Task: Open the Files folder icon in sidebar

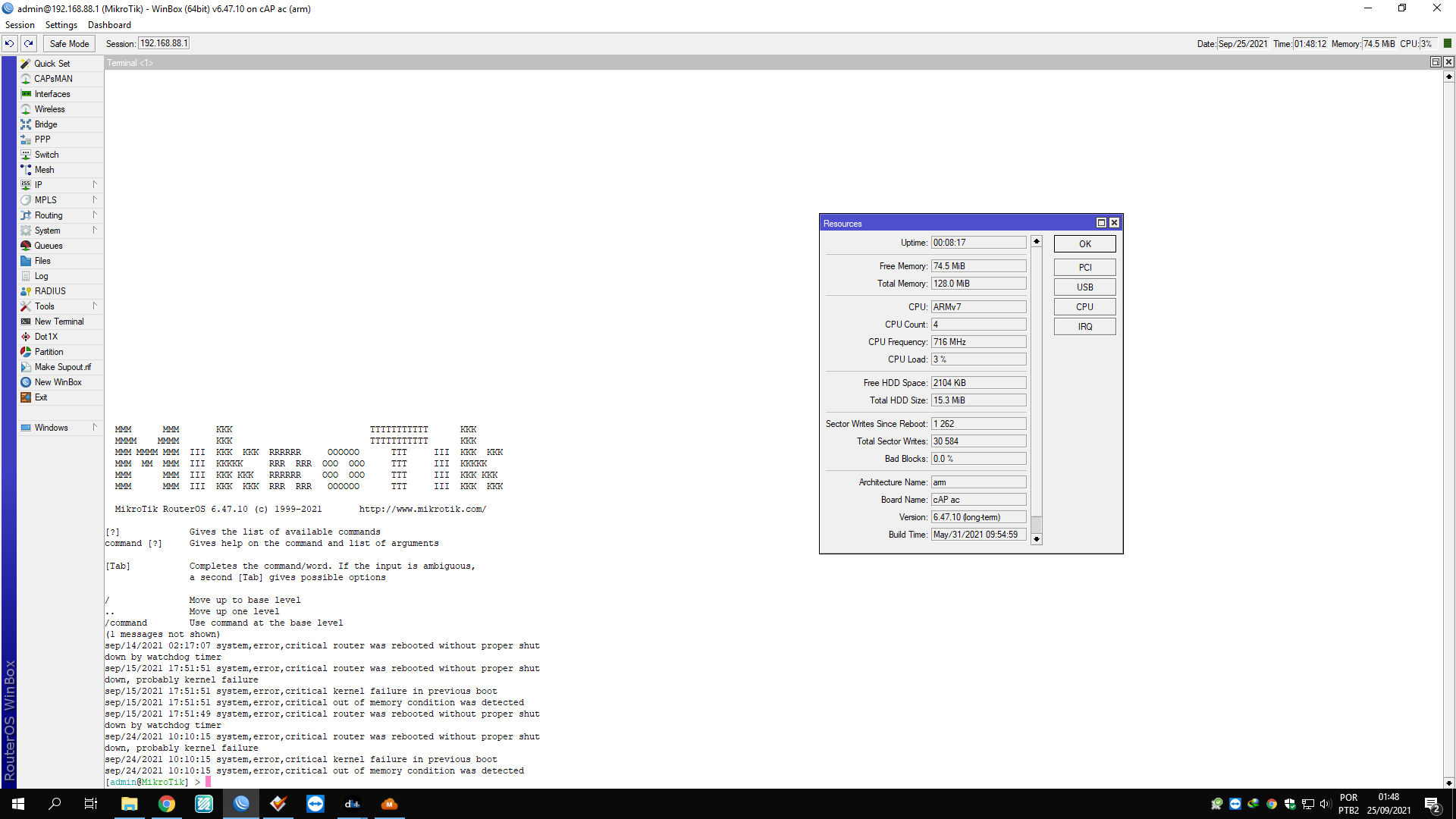Action: coord(26,261)
